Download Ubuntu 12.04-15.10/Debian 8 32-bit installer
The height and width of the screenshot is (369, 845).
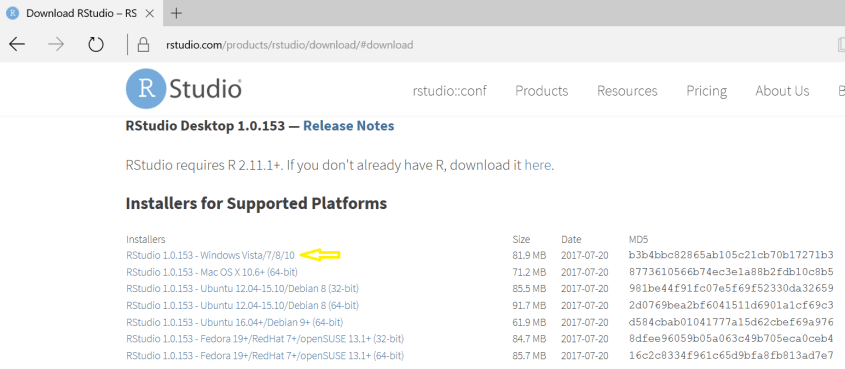click(243, 289)
